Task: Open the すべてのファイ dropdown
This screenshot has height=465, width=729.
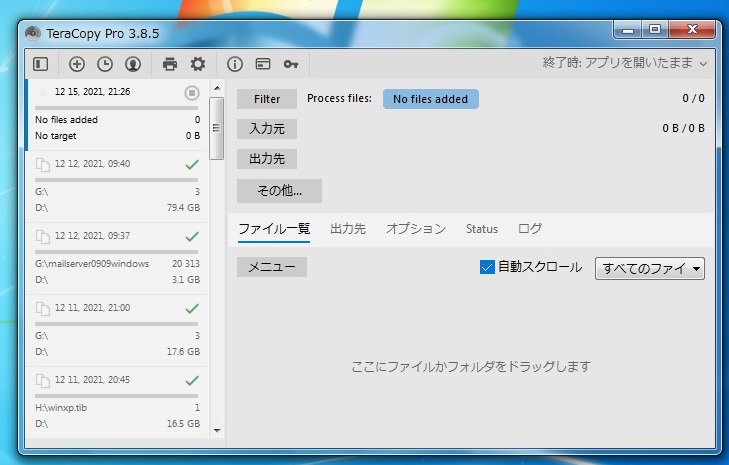Action: [x=649, y=268]
